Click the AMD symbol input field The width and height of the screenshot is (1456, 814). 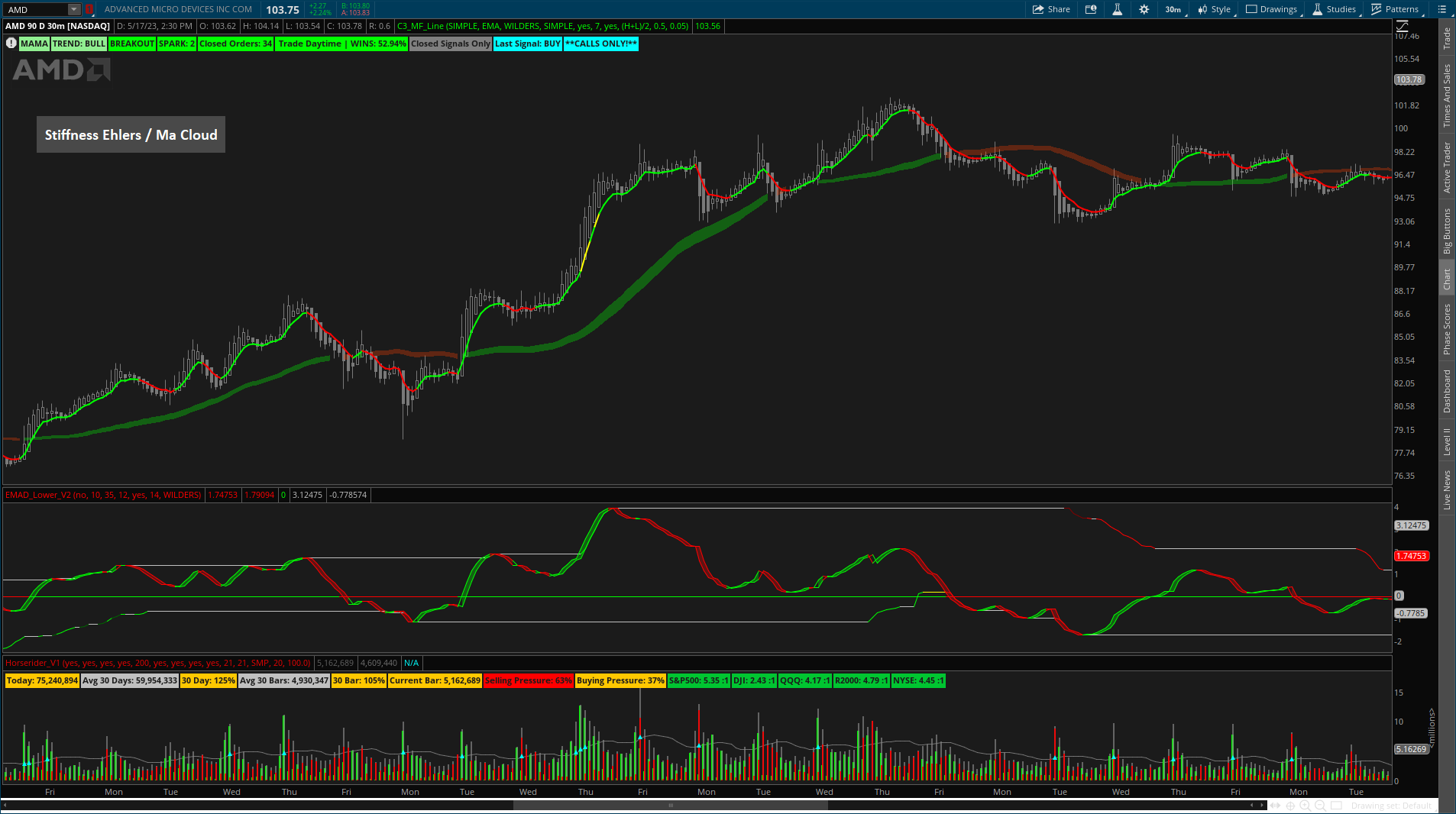[x=36, y=9]
